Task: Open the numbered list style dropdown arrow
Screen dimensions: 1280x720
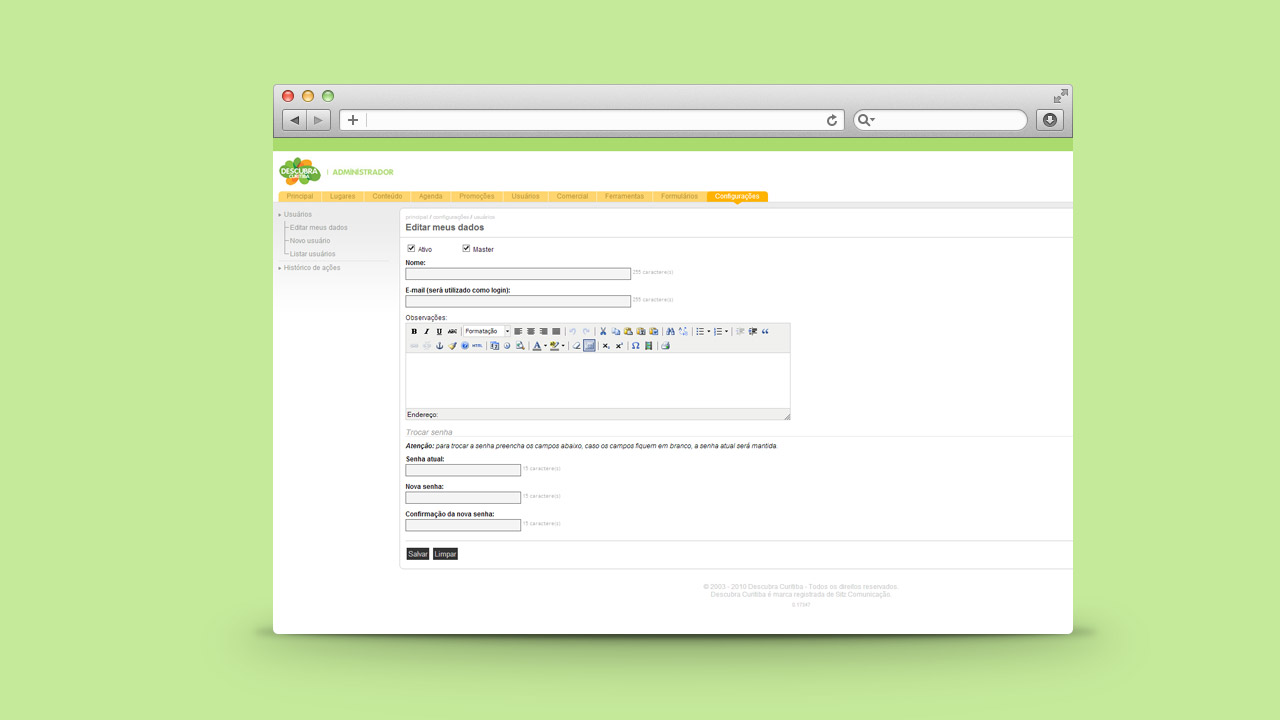Action: [726, 331]
